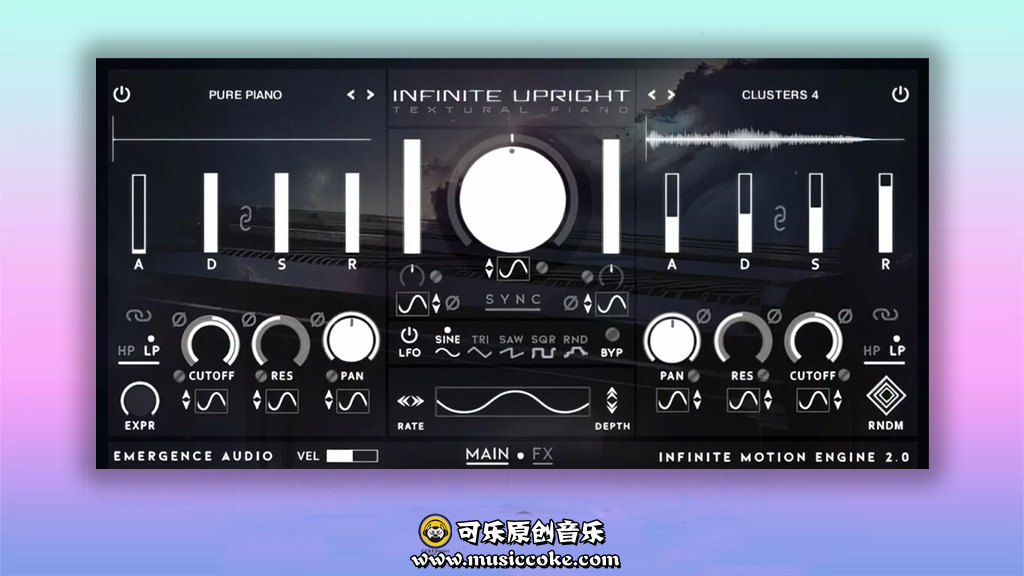The height and width of the screenshot is (576, 1024).
Task: Click the left layer PAN knob
Action: (x=351, y=339)
